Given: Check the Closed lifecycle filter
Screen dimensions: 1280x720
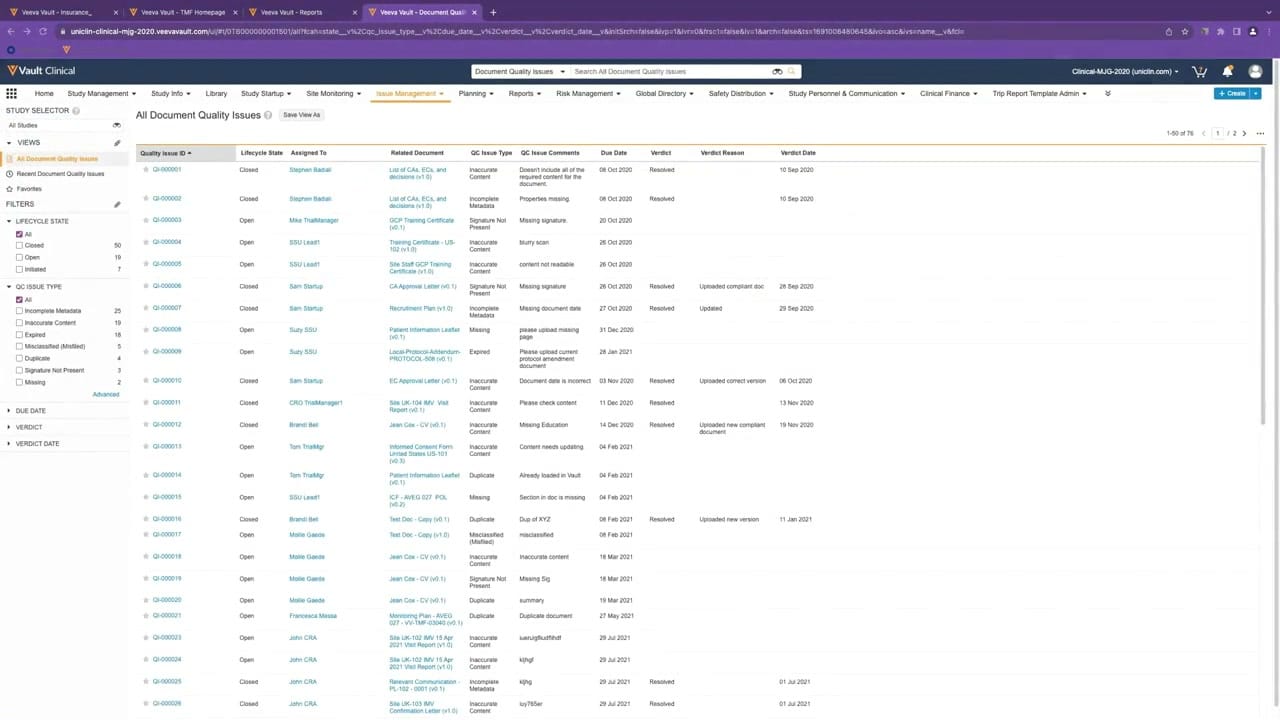Looking at the screenshot, I should 19,245.
